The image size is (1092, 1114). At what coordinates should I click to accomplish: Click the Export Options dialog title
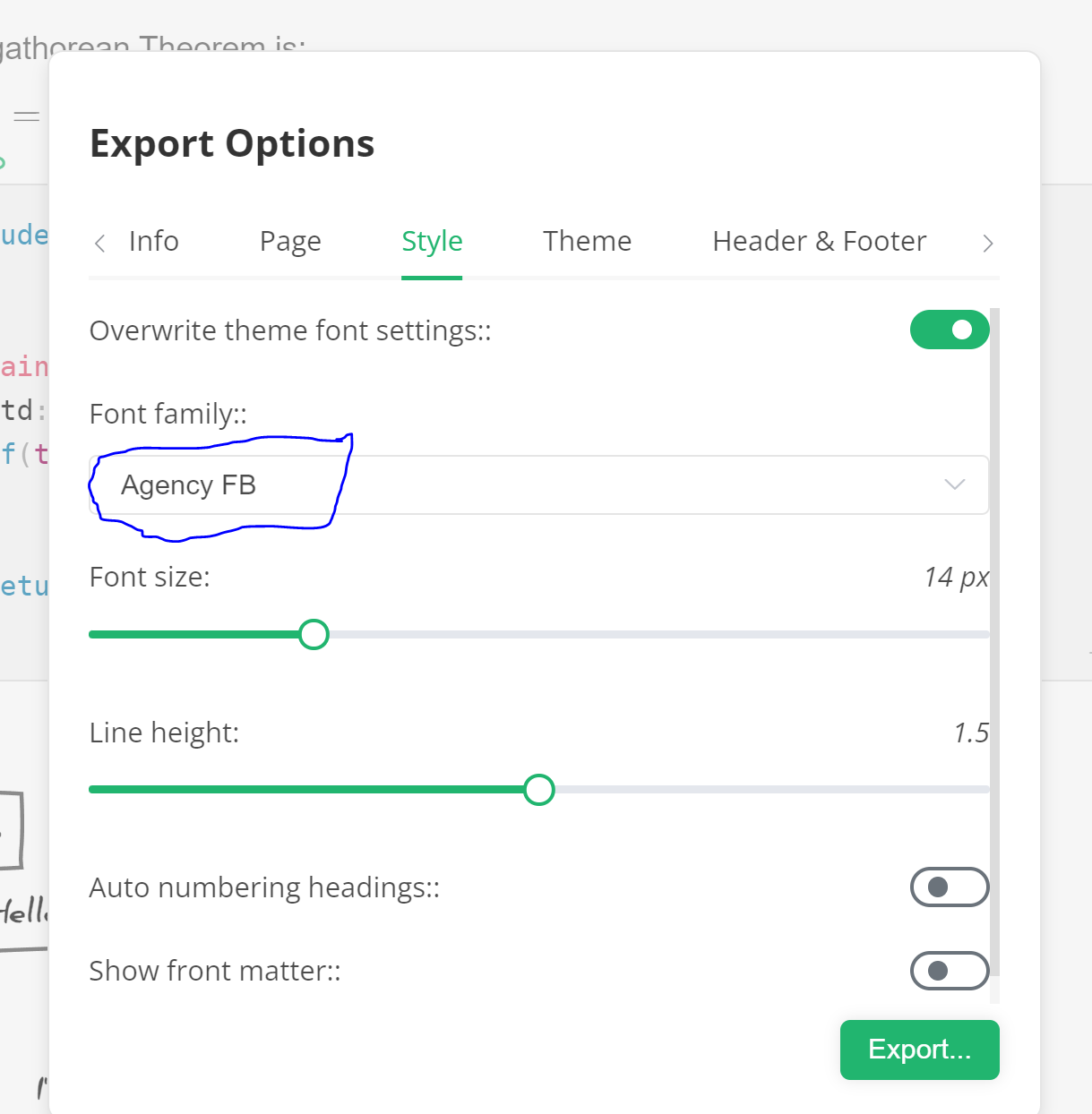tap(231, 143)
